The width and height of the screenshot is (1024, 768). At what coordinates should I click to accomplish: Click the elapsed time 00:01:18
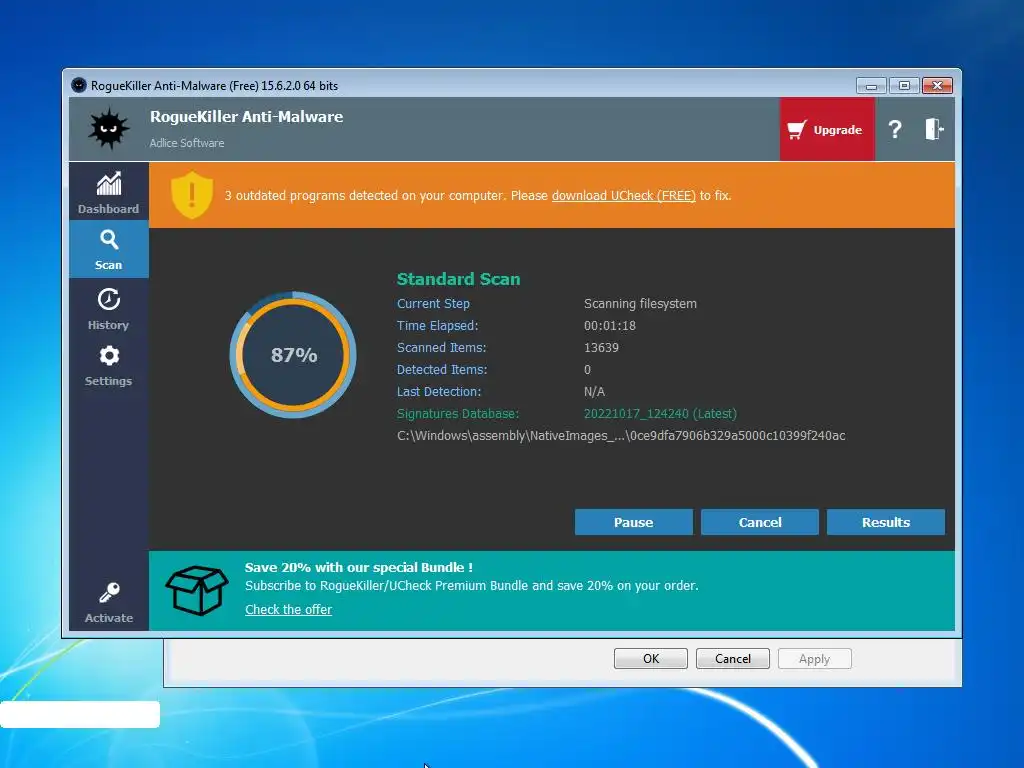(609, 326)
